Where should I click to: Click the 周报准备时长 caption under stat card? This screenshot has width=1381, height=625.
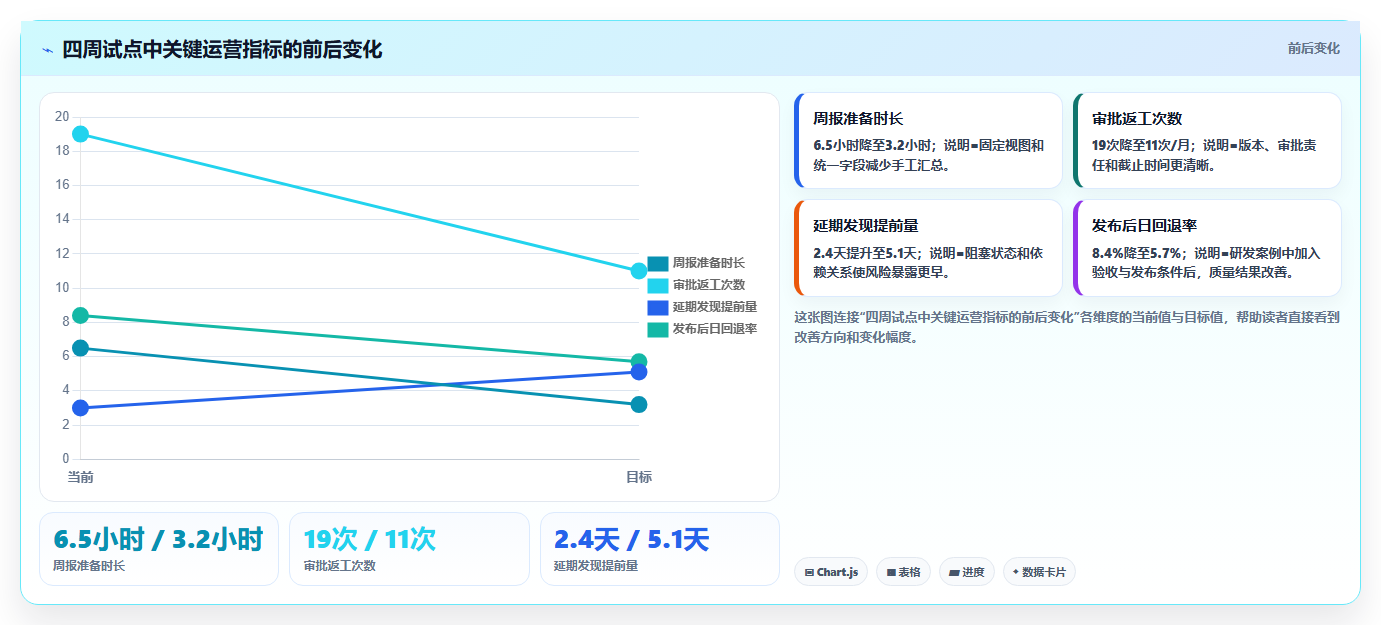(x=89, y=566)
